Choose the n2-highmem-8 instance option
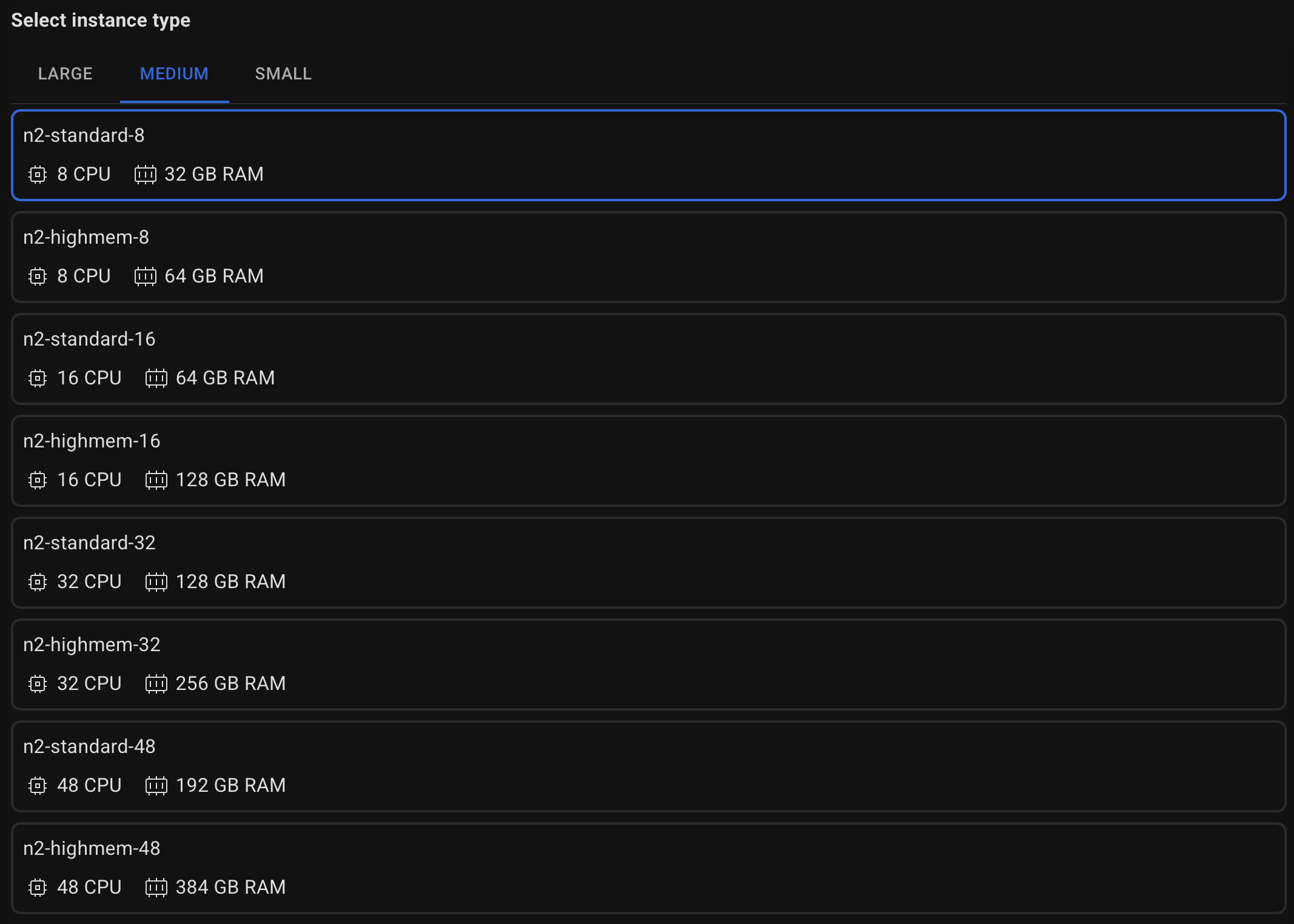The width and height of the screenshot is (1294, 924). (648, 257)
